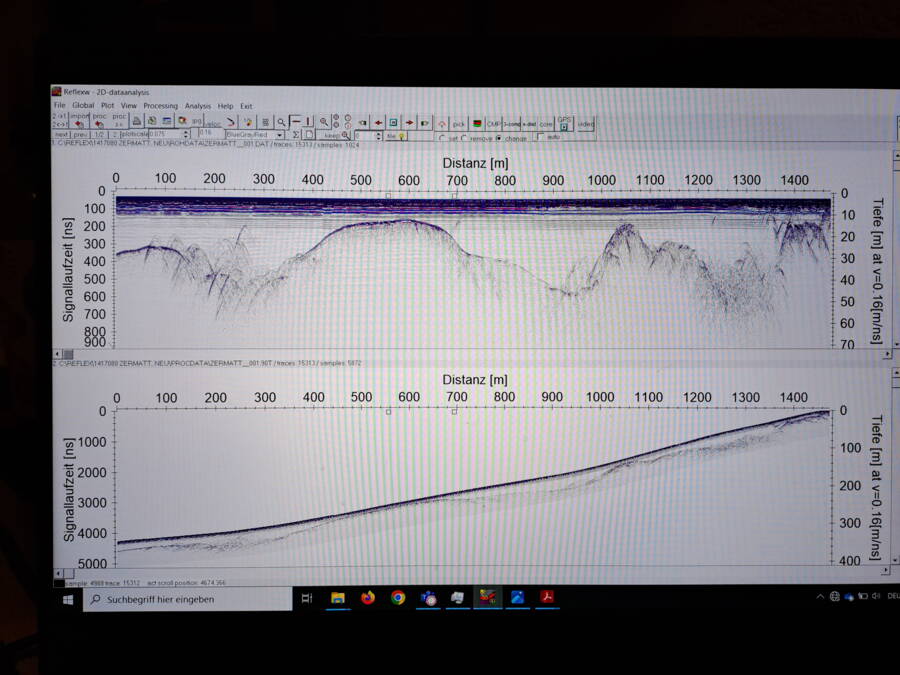The height and width of the screenshot is (675, 900).
Task: Click the GPS toolbar icon
Action: pyautogui.click(x=565, y=123)
